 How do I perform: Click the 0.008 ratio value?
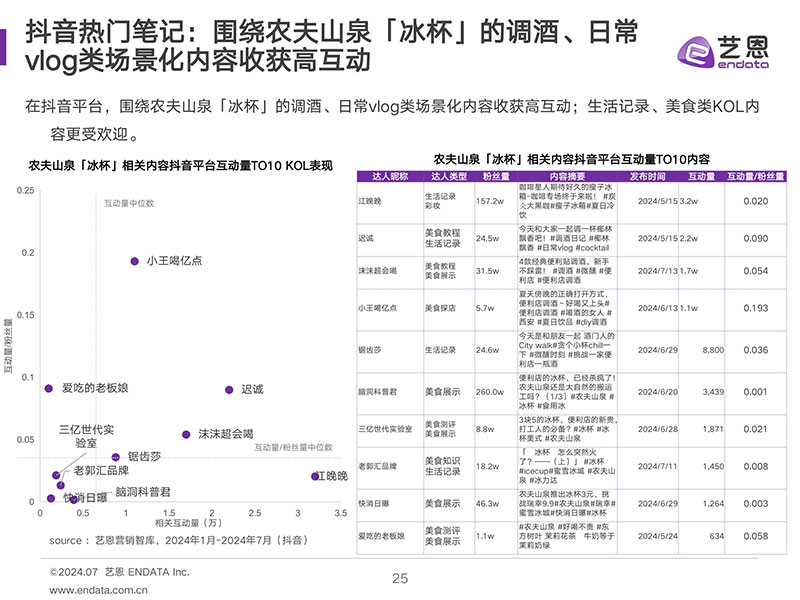tap(756, 466)
